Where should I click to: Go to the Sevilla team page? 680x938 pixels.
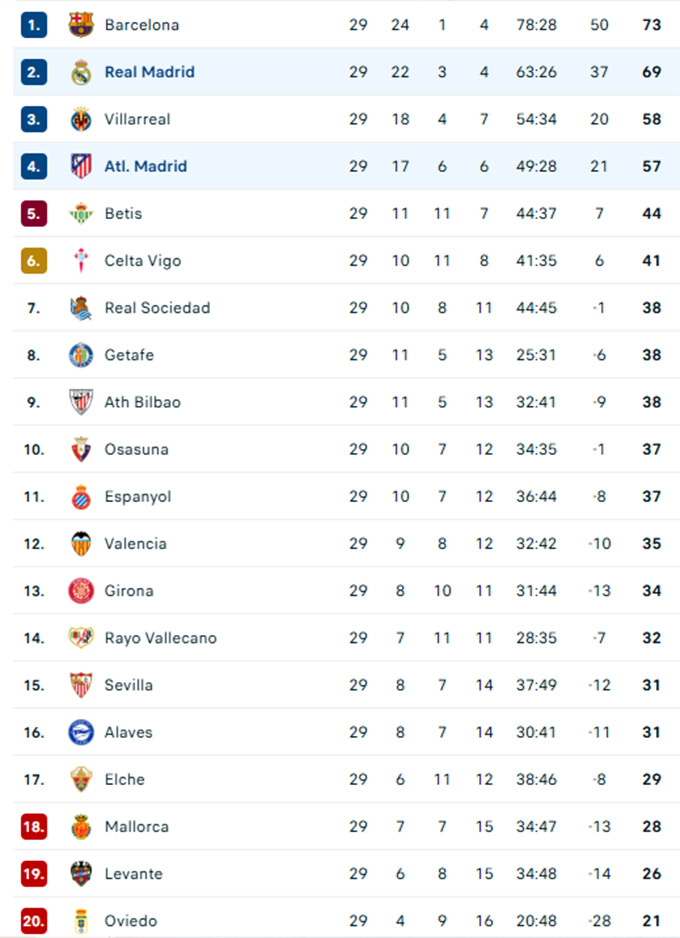[x=129, y=685]
